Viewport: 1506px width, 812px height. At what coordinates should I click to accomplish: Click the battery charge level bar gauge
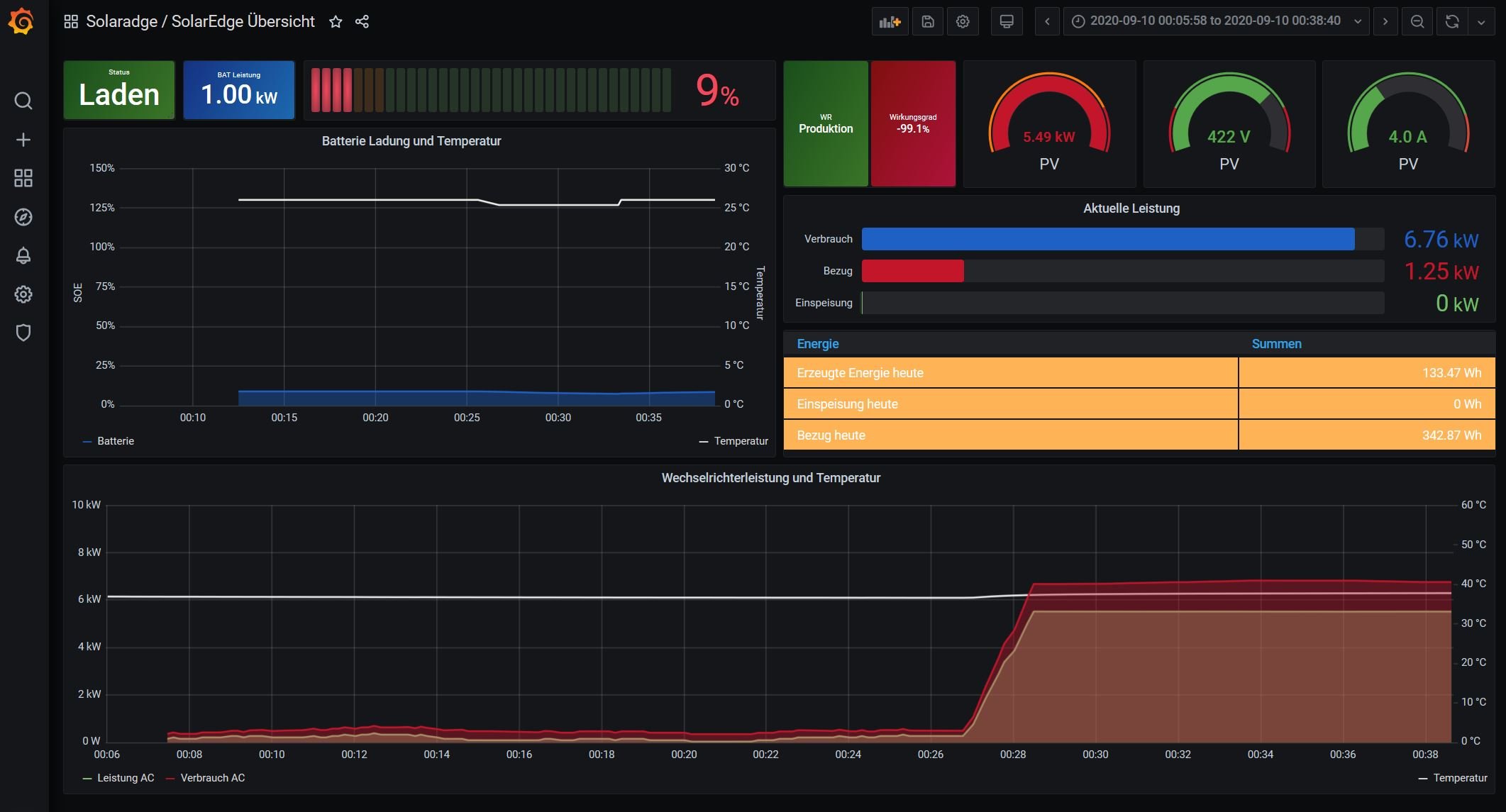tap(491, 90)
